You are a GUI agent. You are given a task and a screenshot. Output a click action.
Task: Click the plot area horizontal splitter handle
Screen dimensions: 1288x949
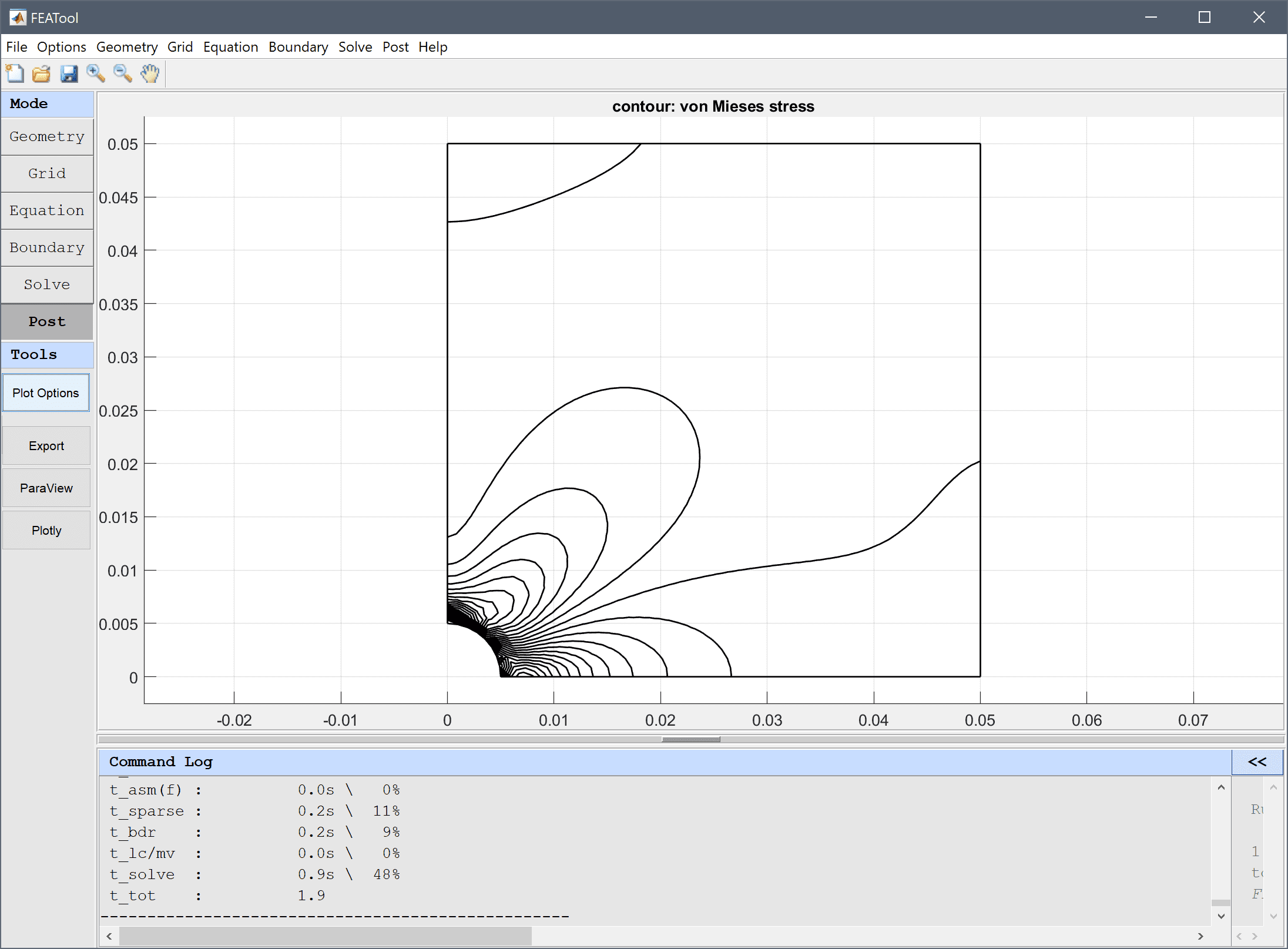click(x=690, y=739)
